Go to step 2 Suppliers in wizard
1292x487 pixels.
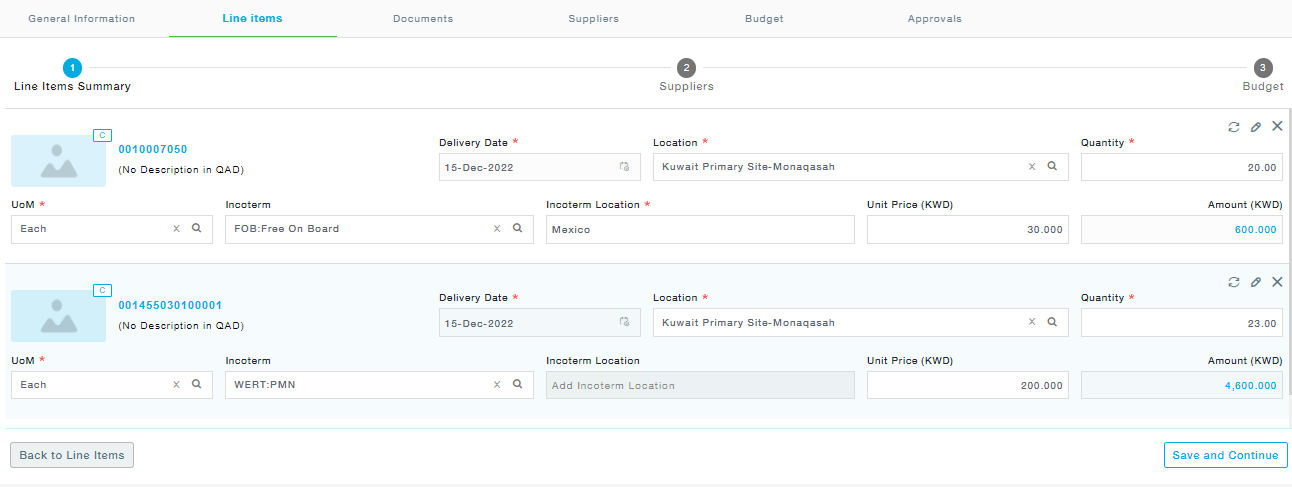pos(686,68)
